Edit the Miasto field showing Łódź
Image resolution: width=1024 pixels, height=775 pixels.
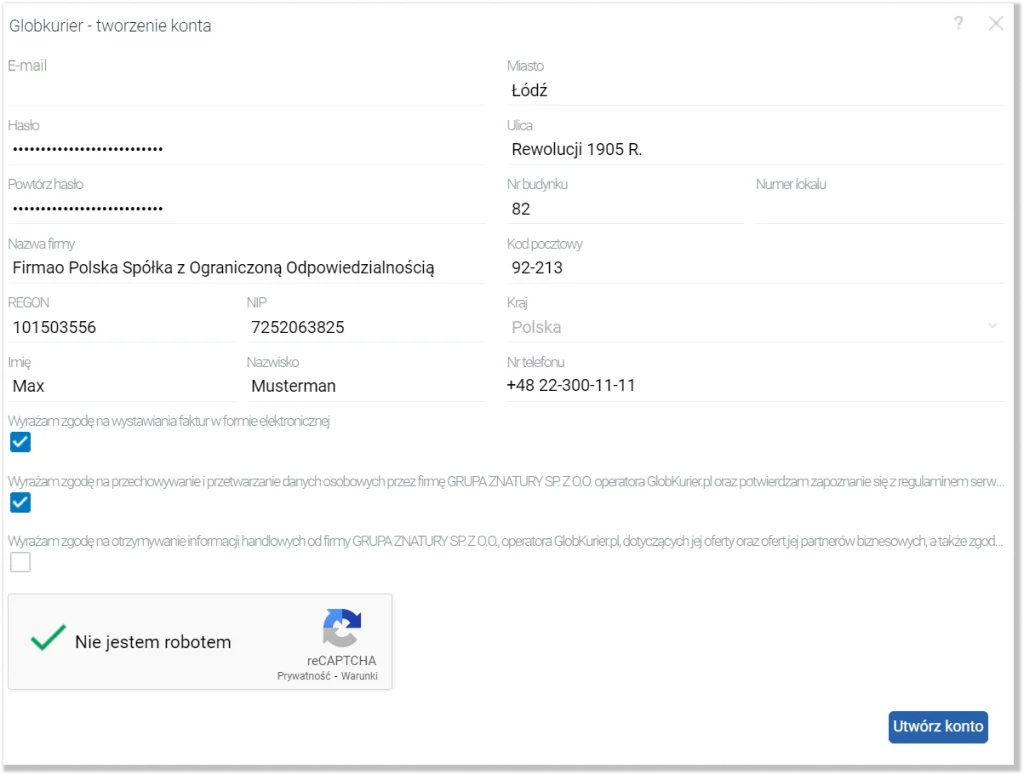click(756, 90)
